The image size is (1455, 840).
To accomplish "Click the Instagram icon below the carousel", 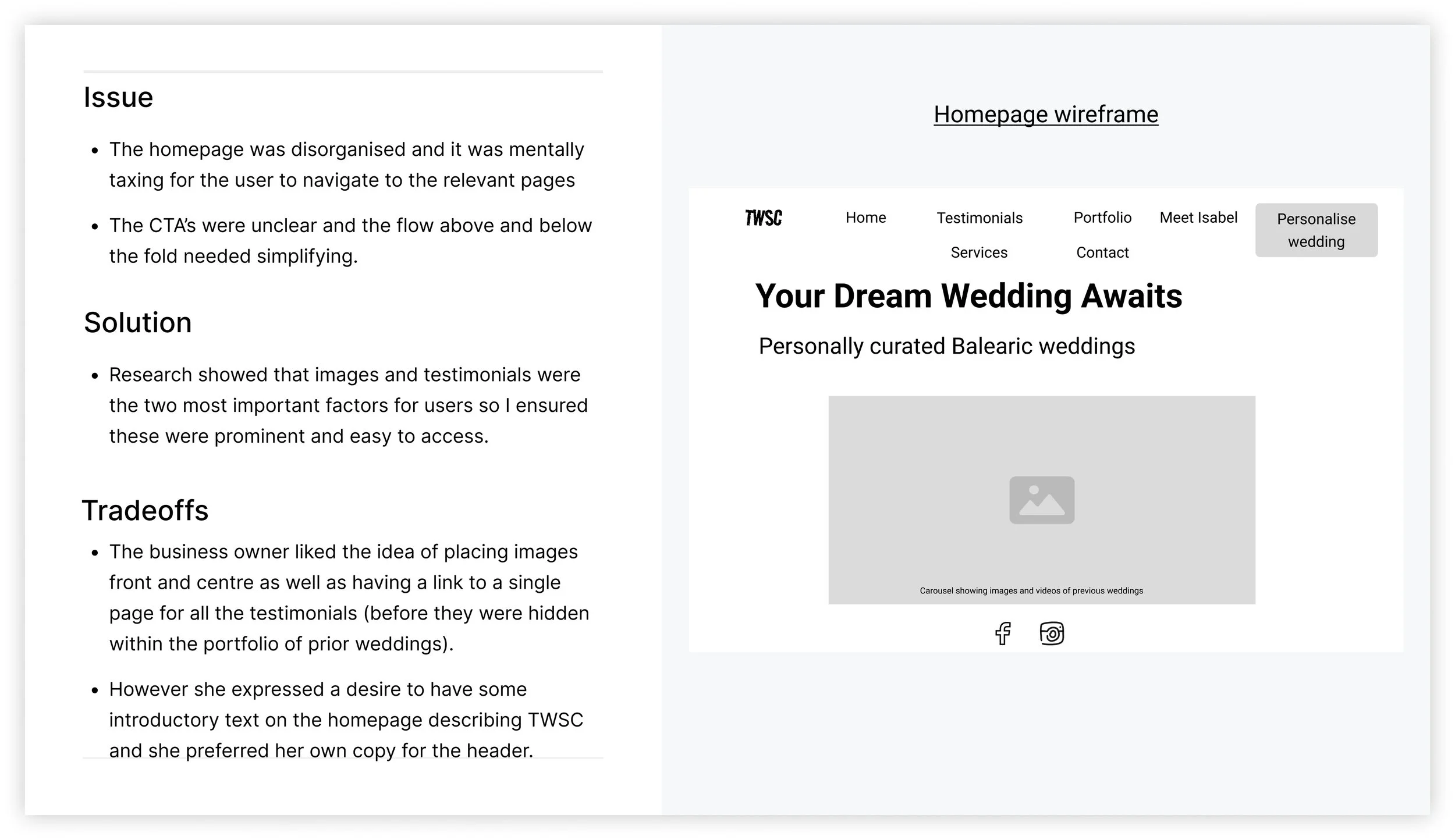I will [x=1051, y=633].
